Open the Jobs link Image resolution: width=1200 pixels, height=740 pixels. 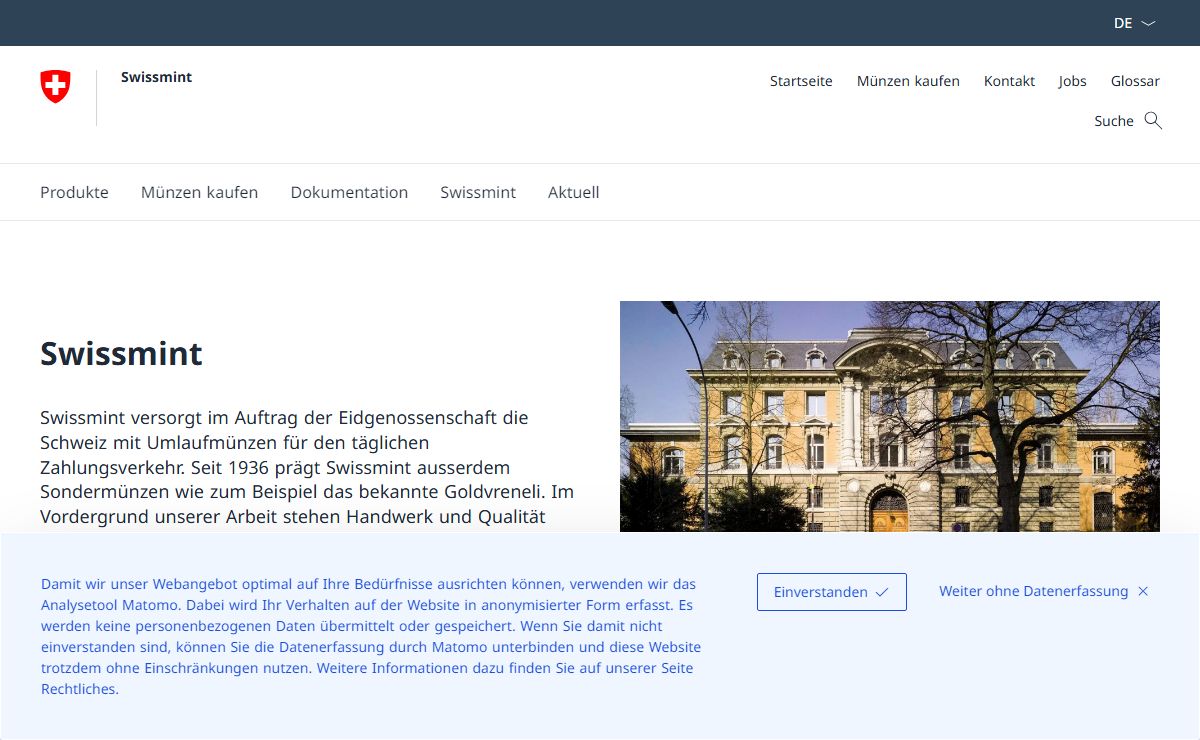[1072, 81]
